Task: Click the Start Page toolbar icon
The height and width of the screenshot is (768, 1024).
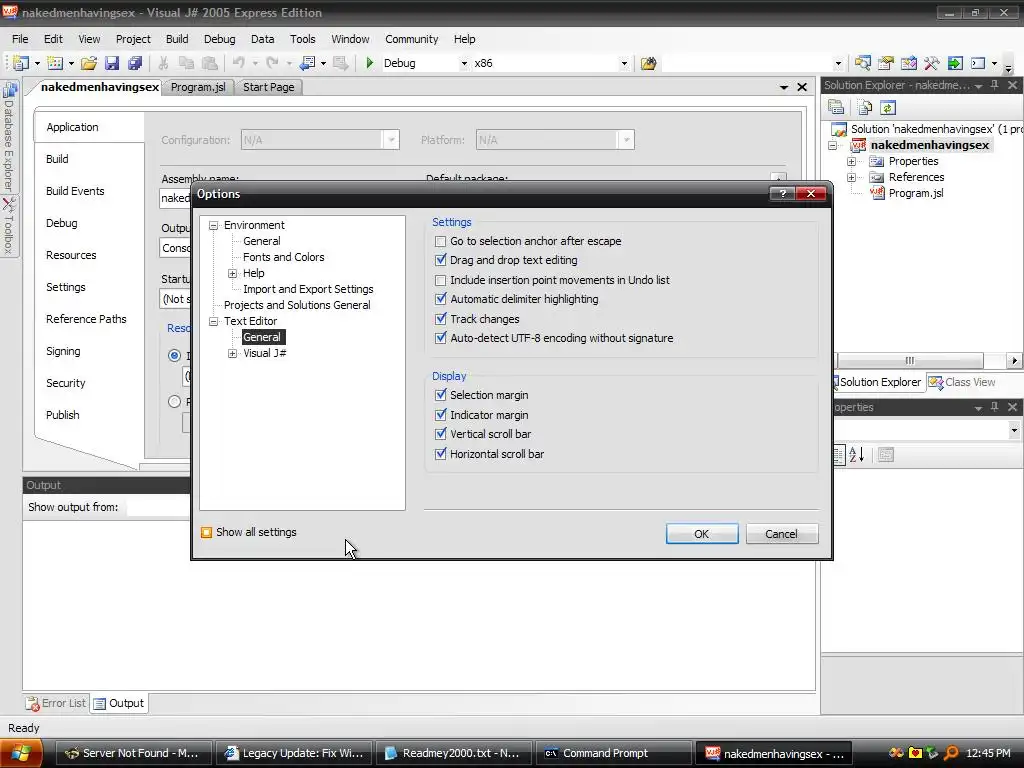Action: [x=955, y=63]
